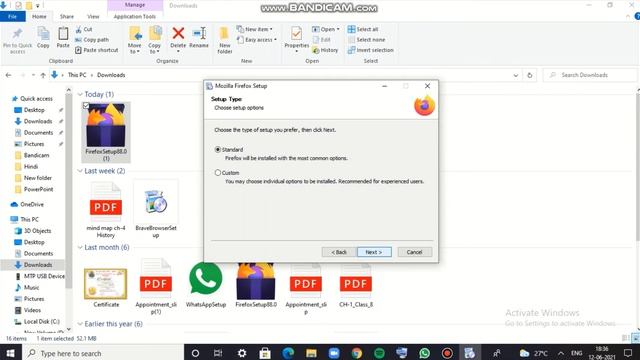Cancel the Firefox Setup

pyautogui.click(x=414, y=252)
